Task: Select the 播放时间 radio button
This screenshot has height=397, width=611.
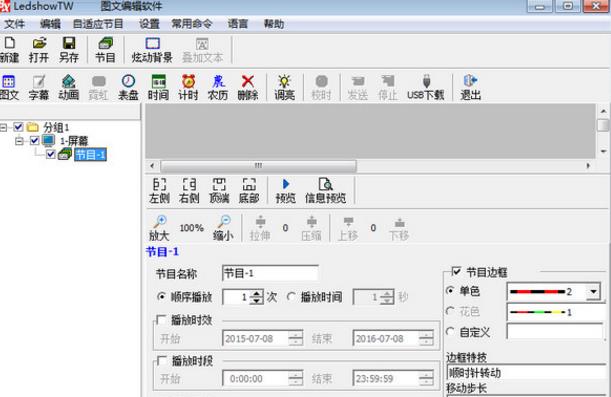Action: click(x=291, y=297)
